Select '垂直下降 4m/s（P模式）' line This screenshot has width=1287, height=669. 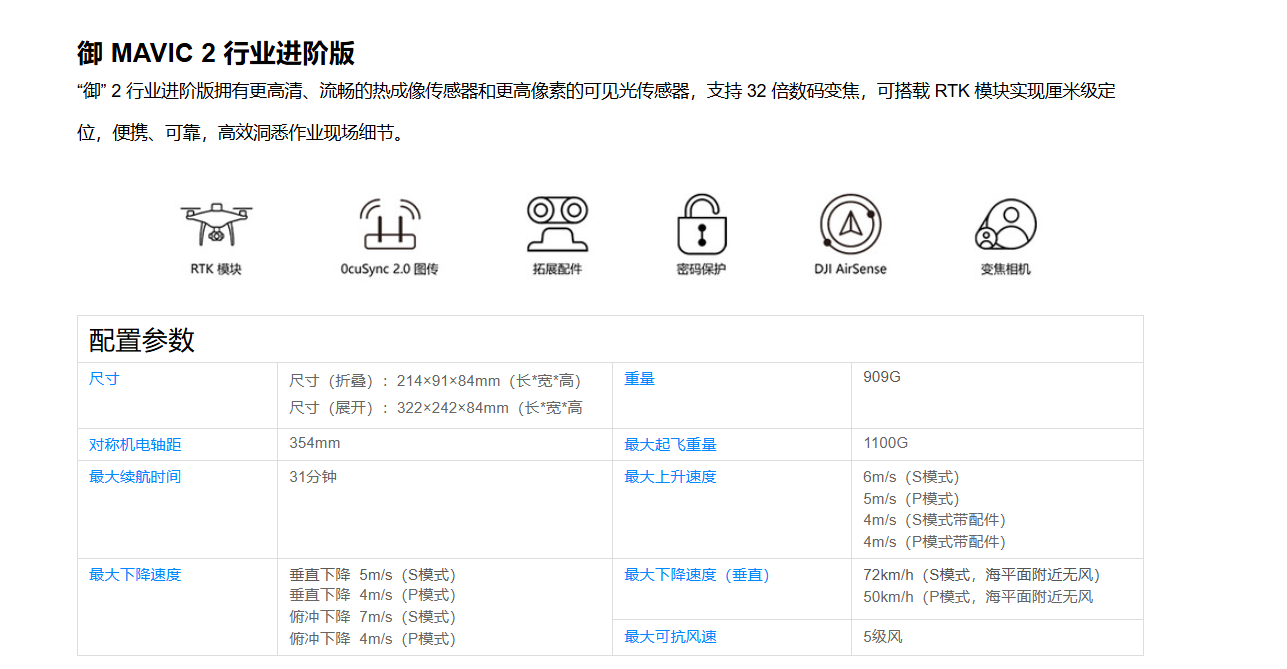pyautogui.click(x=373, y=596)
